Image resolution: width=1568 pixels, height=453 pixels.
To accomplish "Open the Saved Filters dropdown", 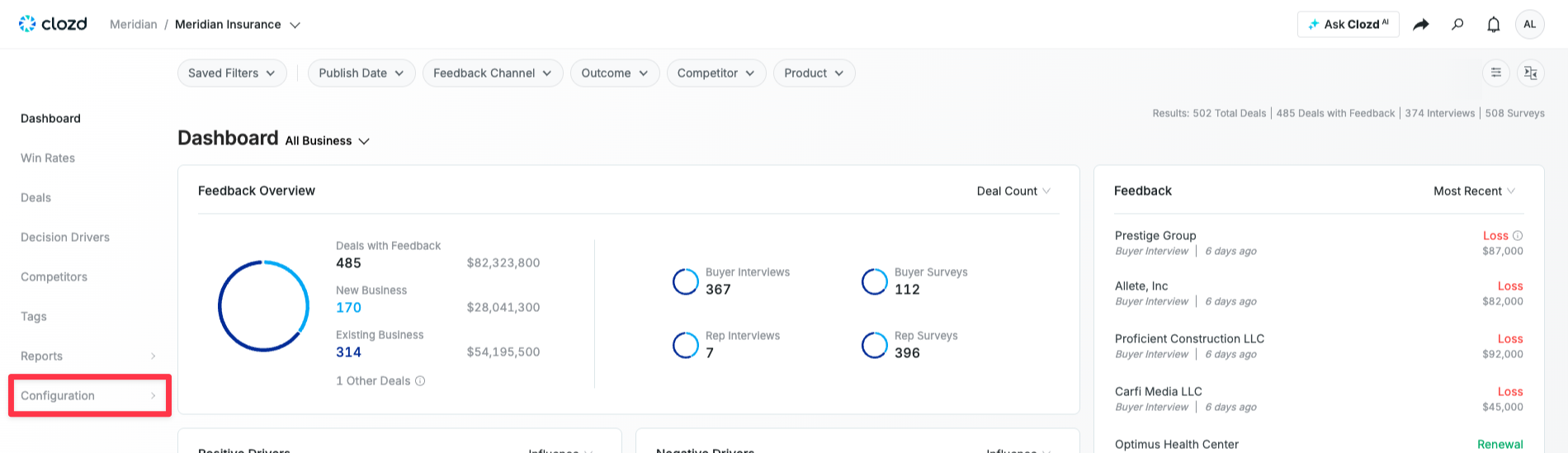I will (x=232, y=73).
